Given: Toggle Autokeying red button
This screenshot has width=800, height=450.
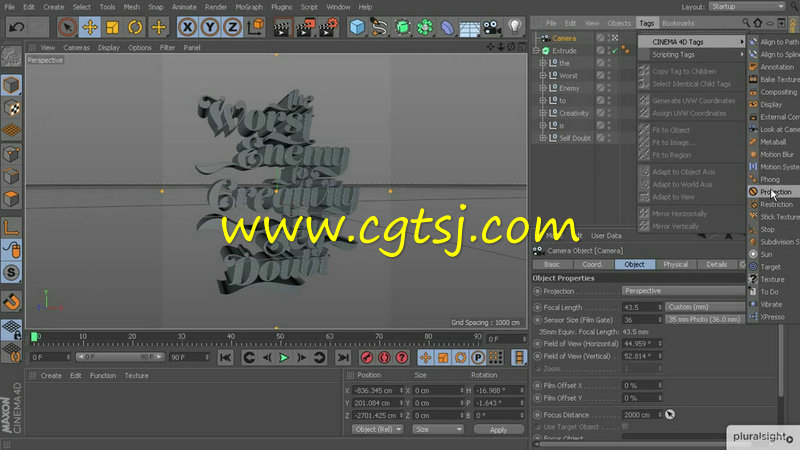Looking at the screenshot, I should [384, 358].
